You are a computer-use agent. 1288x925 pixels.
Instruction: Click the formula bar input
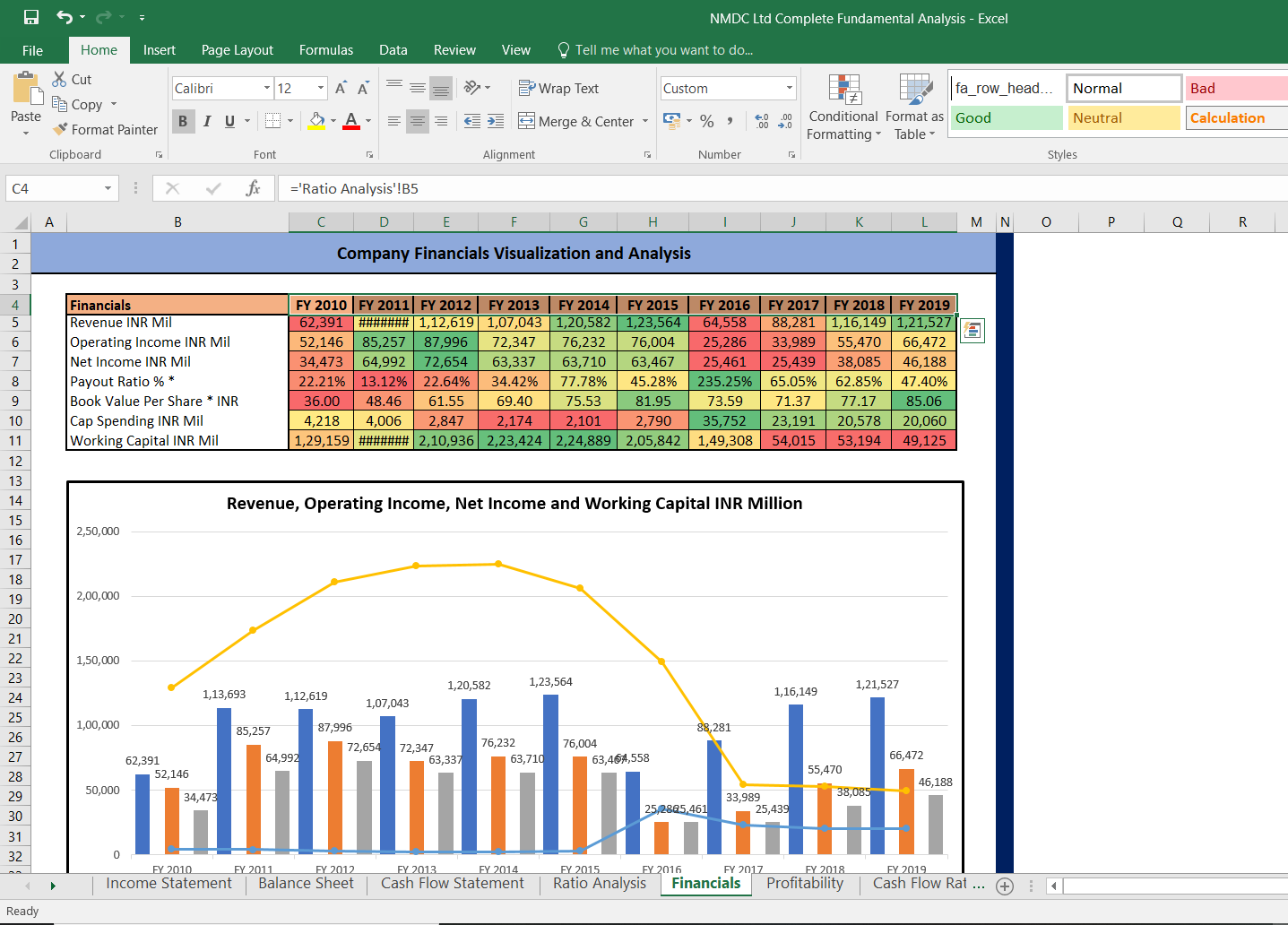[x=782, y=188]
